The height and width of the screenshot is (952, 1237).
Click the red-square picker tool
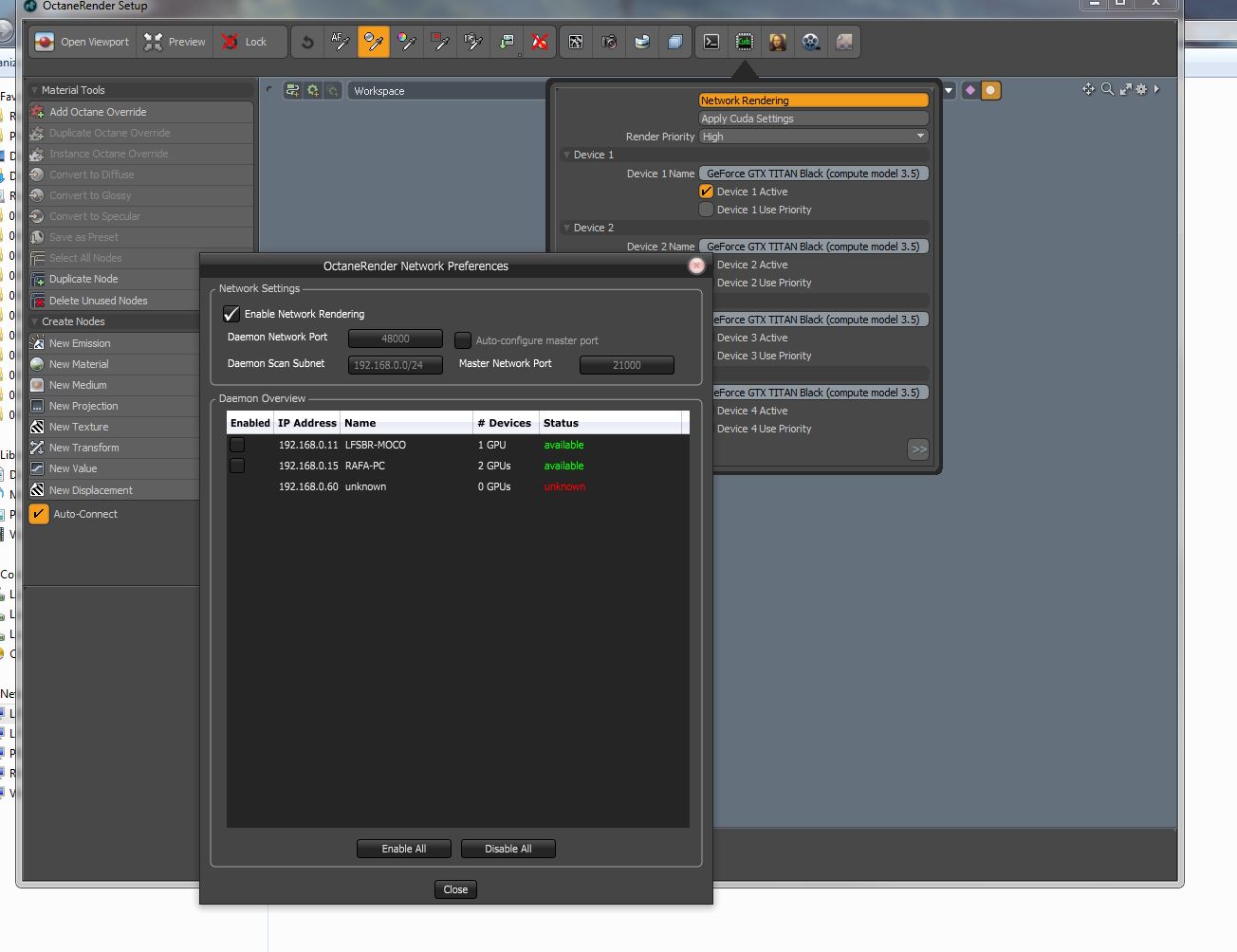coord(439,42)
